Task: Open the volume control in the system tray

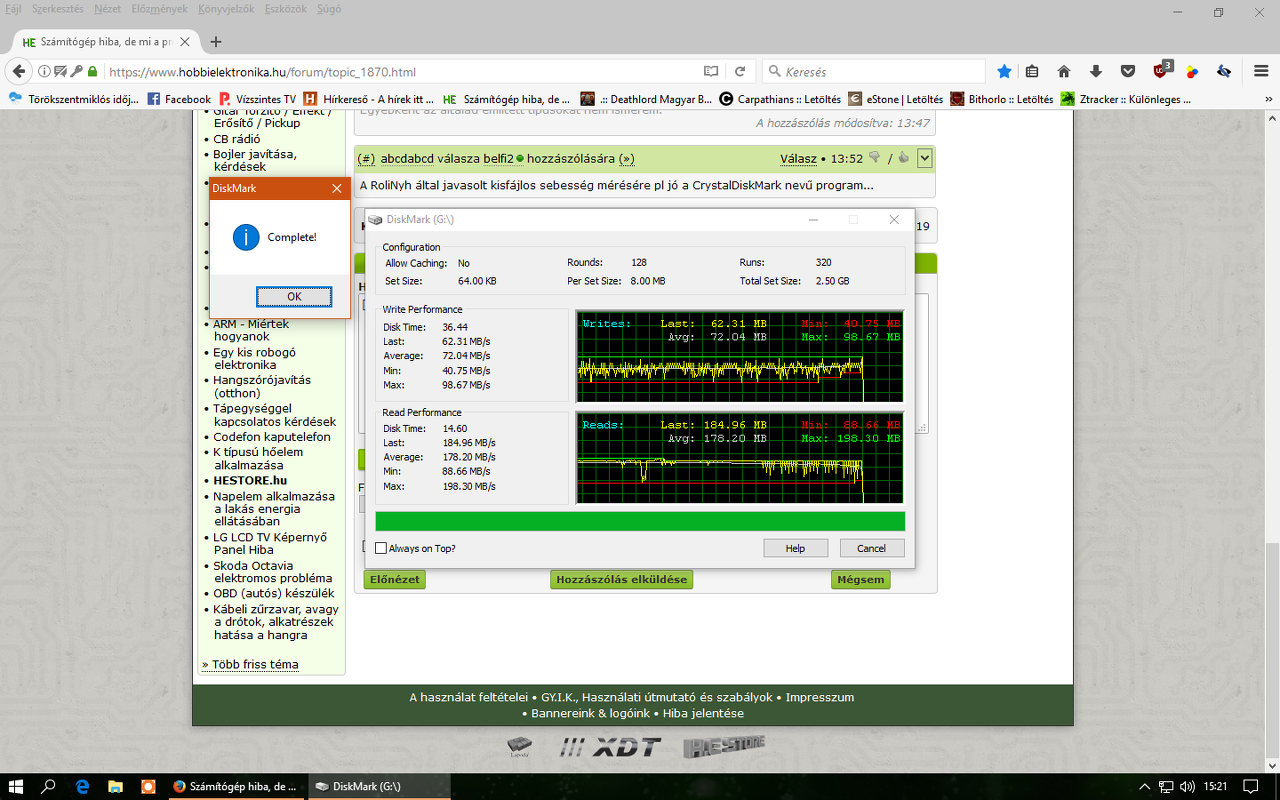Action: (x=1188, y=787)
